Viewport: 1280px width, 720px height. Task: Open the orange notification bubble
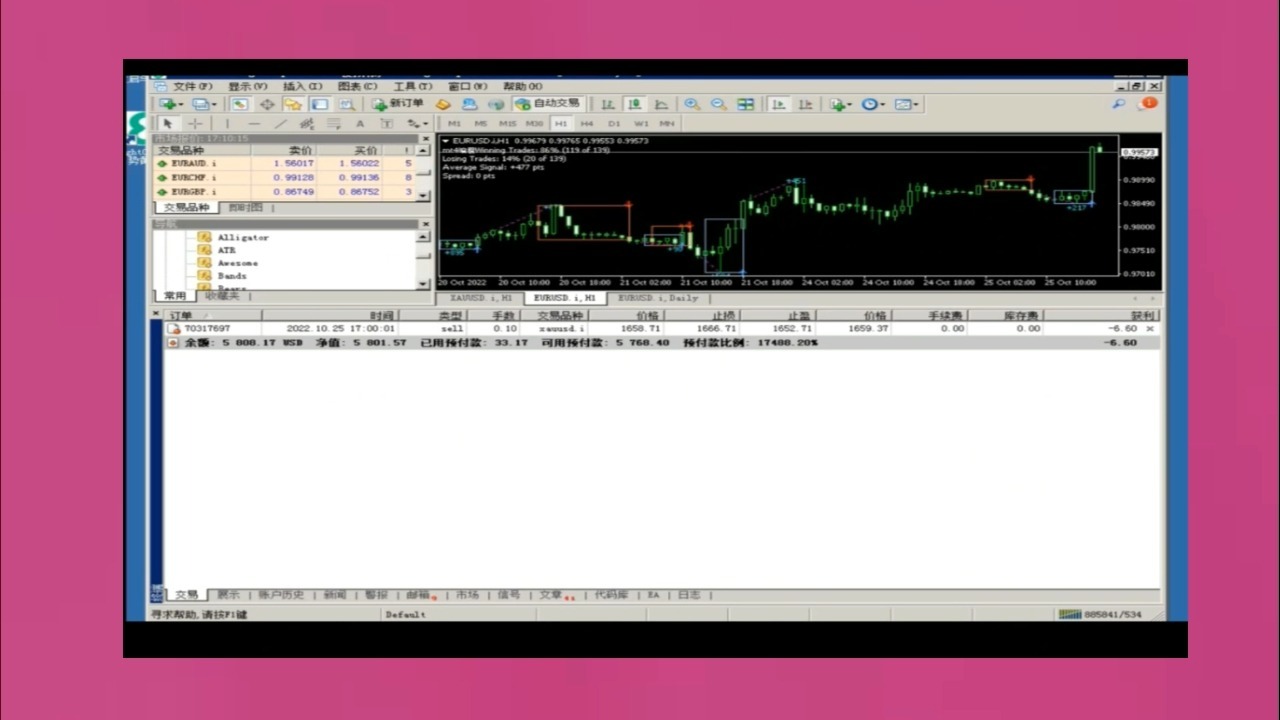point(1149,103)
